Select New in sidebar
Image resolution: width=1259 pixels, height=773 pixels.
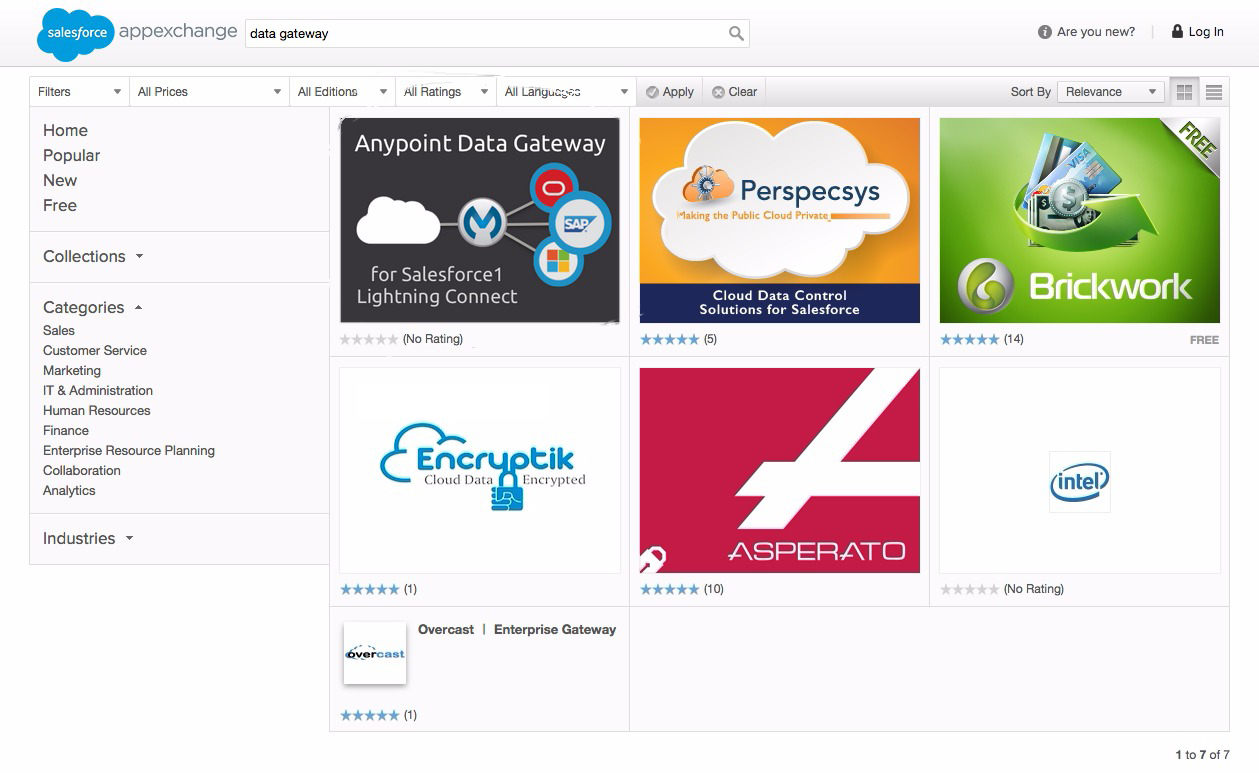(60, 180)
